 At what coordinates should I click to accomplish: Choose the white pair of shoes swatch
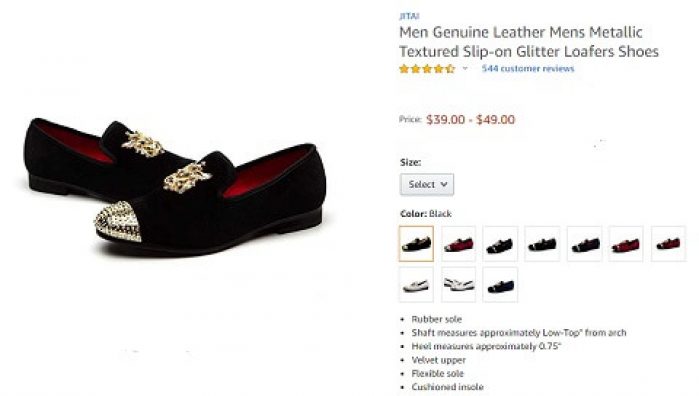[458, 285]
